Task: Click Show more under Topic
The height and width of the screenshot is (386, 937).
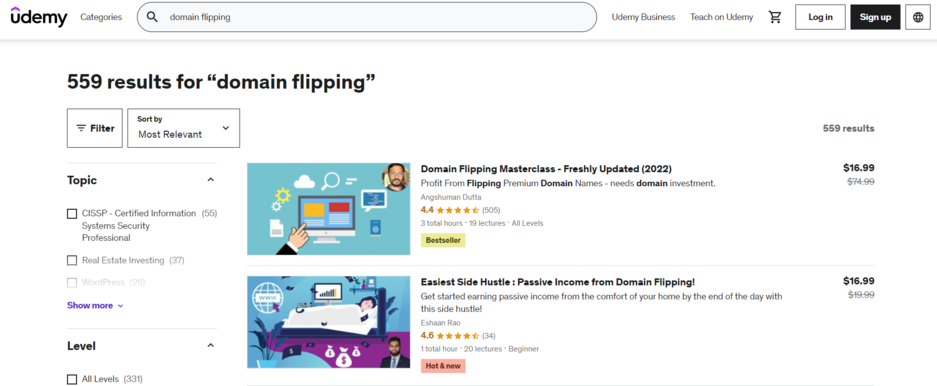Action: [95, 305]
